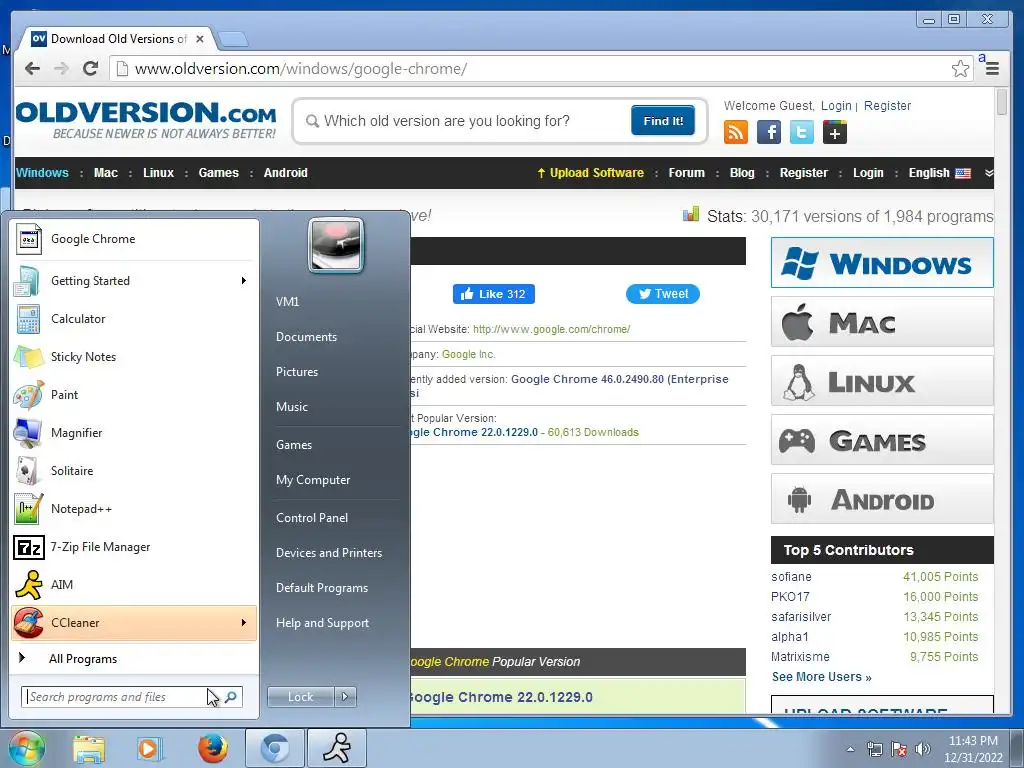Switch to Chrome taskbar button
This screenshot has height=768, width=1024.
pos(275,748)
